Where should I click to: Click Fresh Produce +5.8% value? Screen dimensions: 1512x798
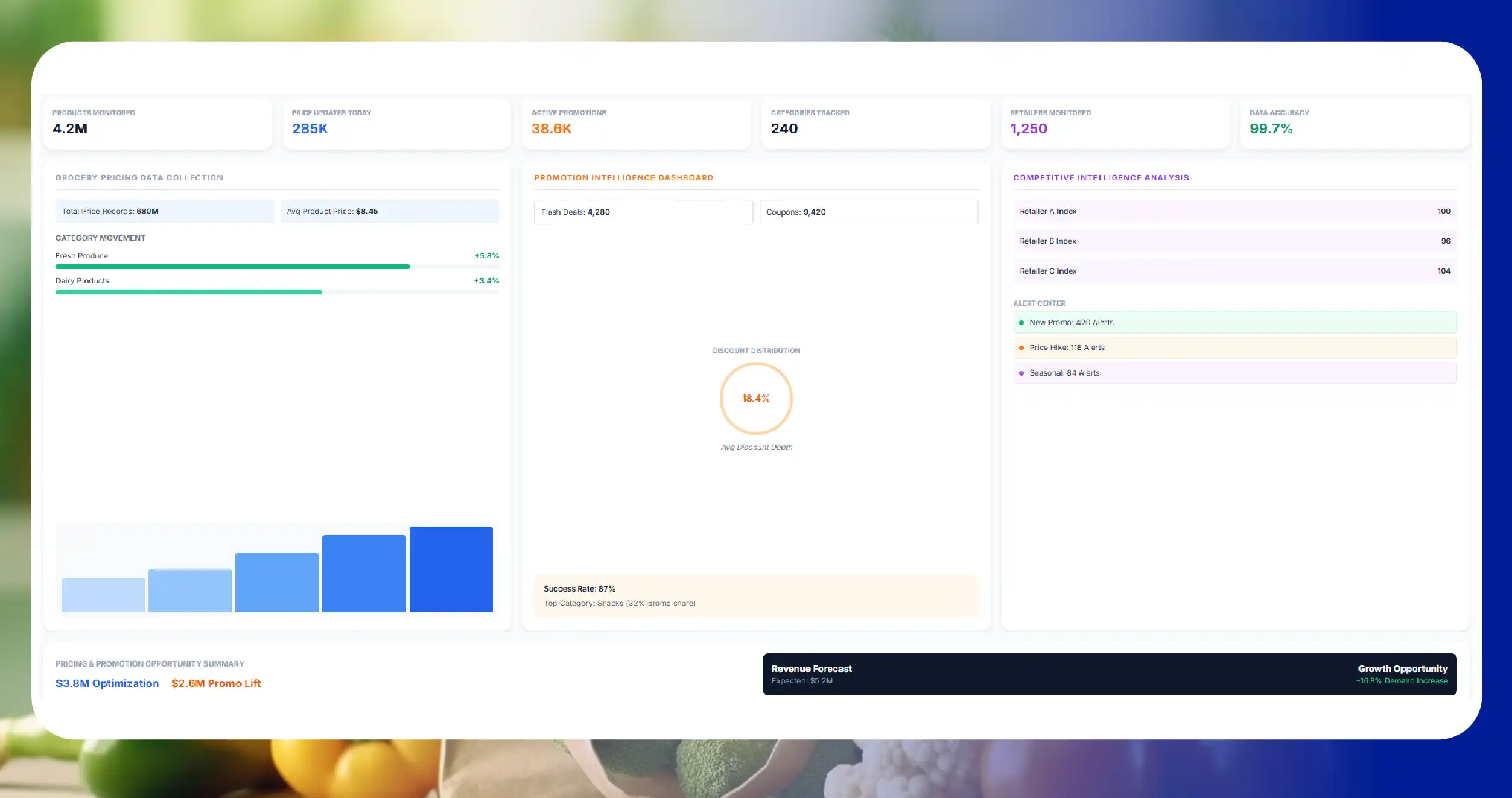(x=486, y=255)
